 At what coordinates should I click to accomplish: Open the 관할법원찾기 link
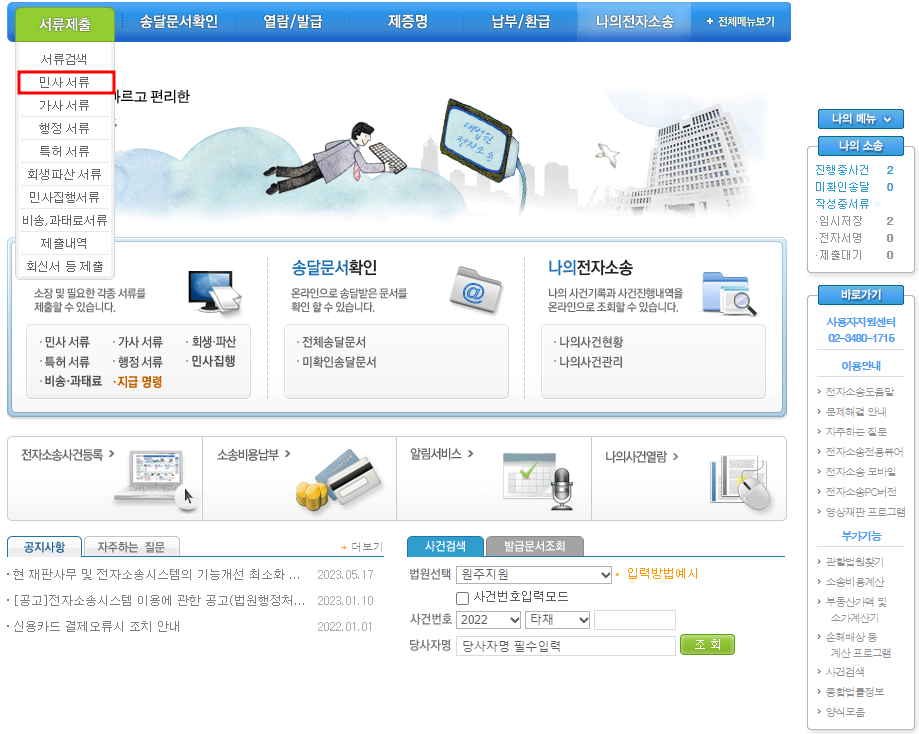855,562
